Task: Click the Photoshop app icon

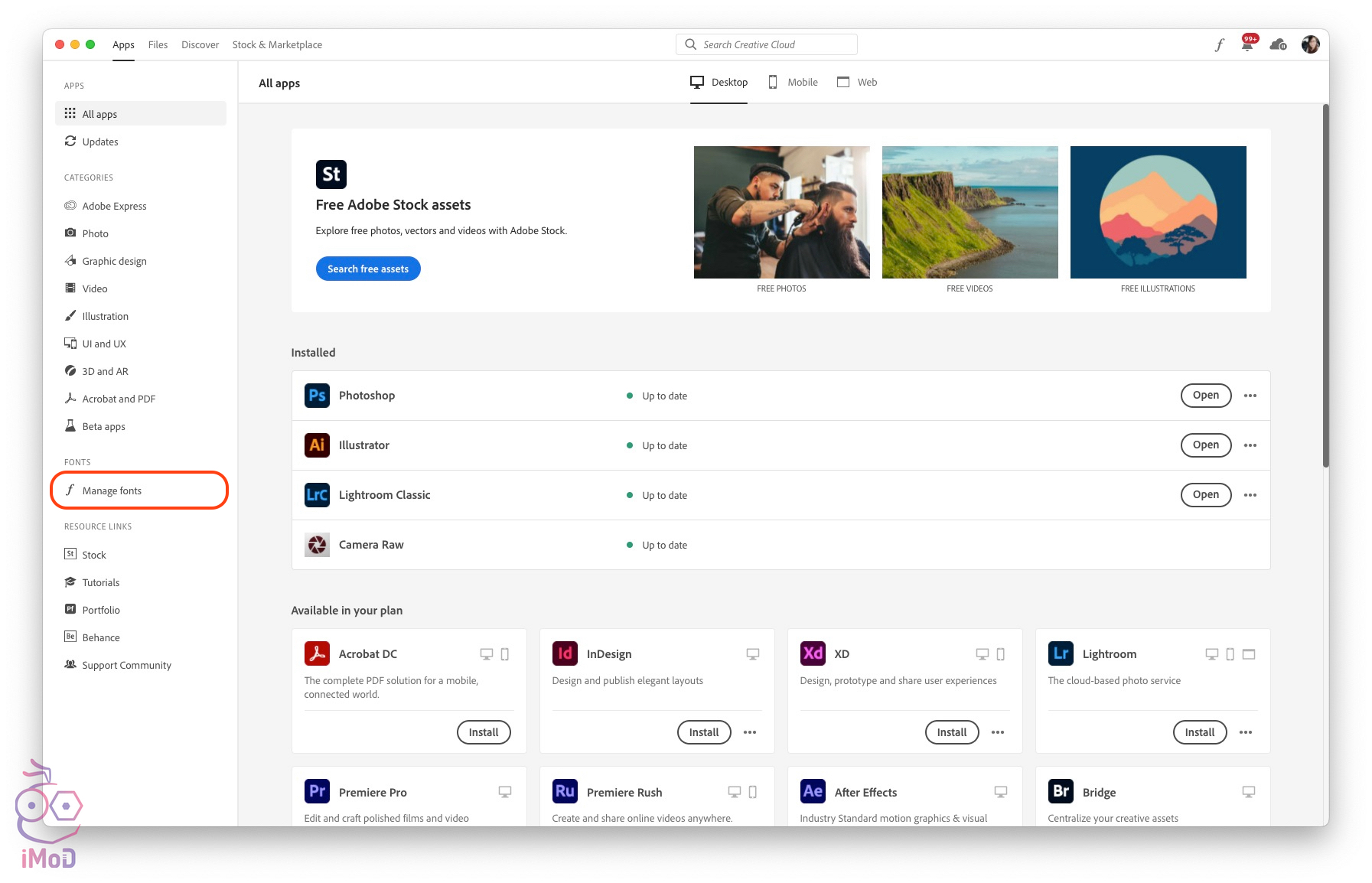Action: coord(317,396)
